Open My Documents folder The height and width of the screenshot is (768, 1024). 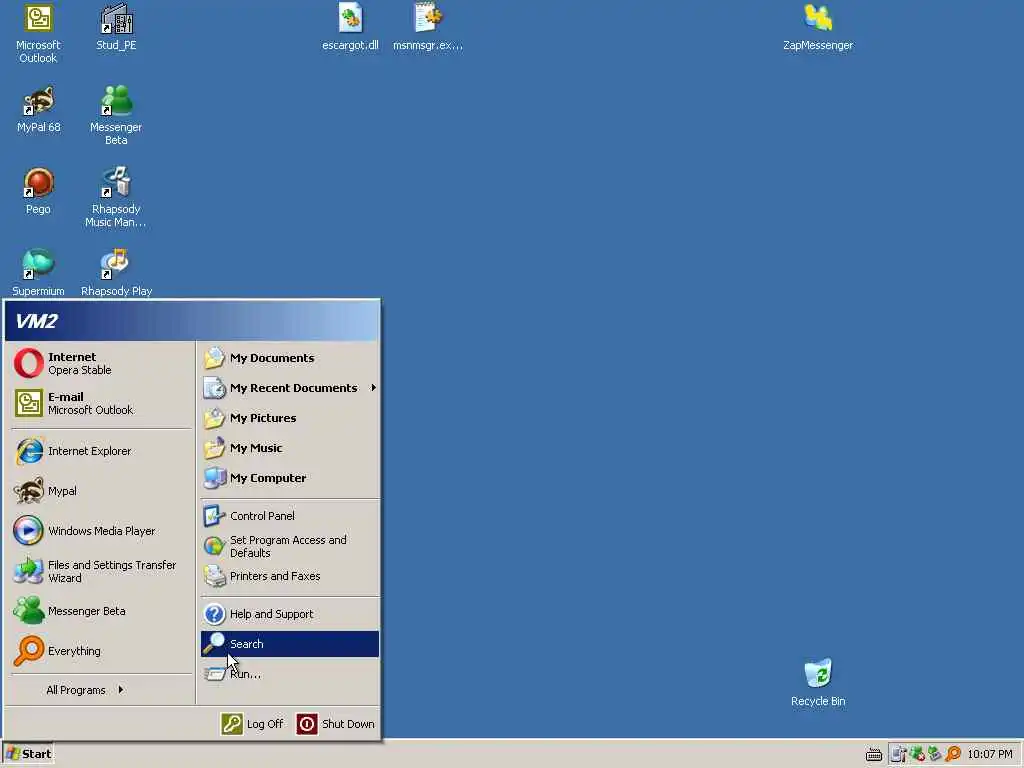click(289, 358)
